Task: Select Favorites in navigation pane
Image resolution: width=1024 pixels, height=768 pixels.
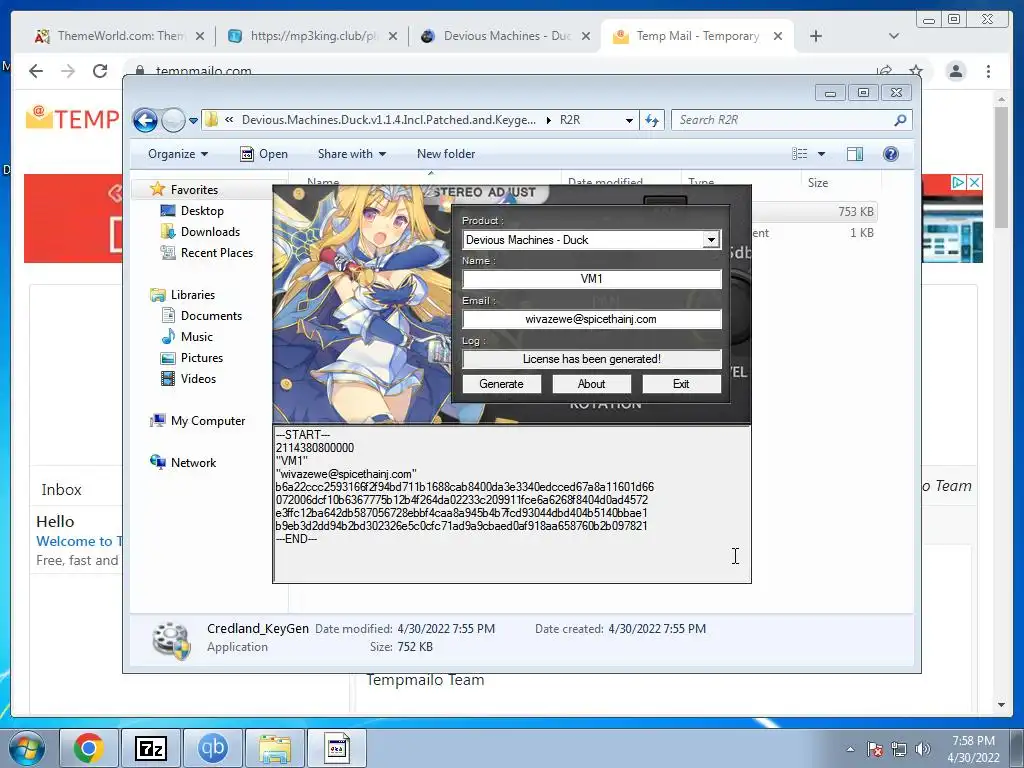Action: [194, 190]
